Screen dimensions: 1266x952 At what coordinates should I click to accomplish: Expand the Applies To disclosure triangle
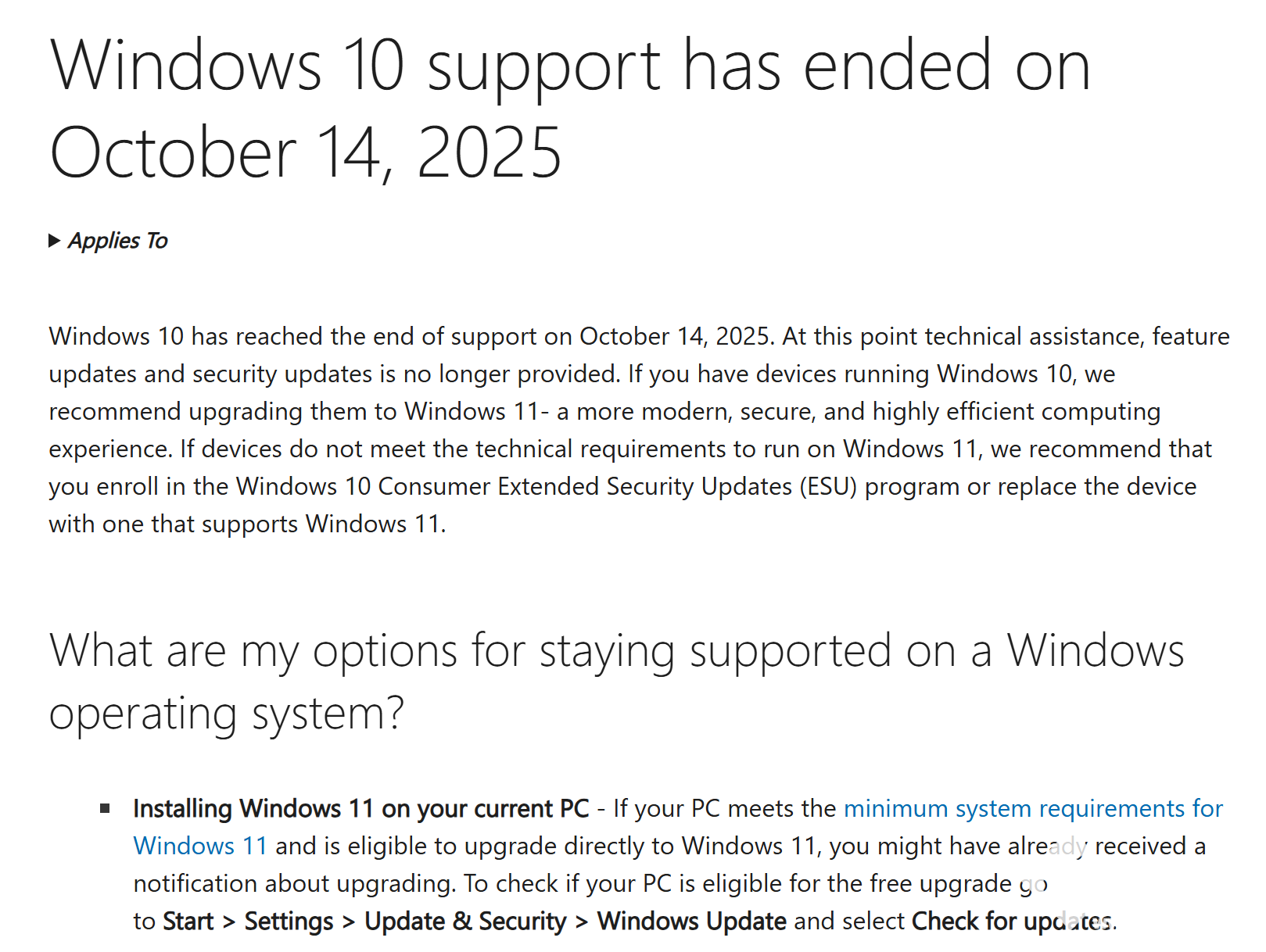55,241
